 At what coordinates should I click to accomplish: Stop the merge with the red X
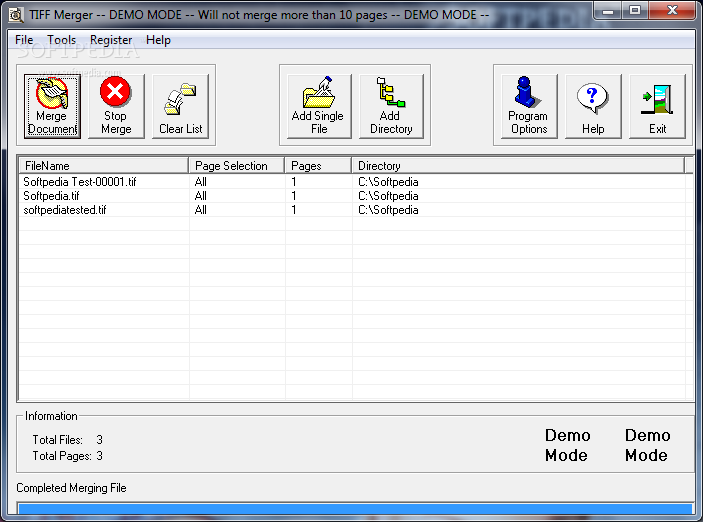pos(116,106)
